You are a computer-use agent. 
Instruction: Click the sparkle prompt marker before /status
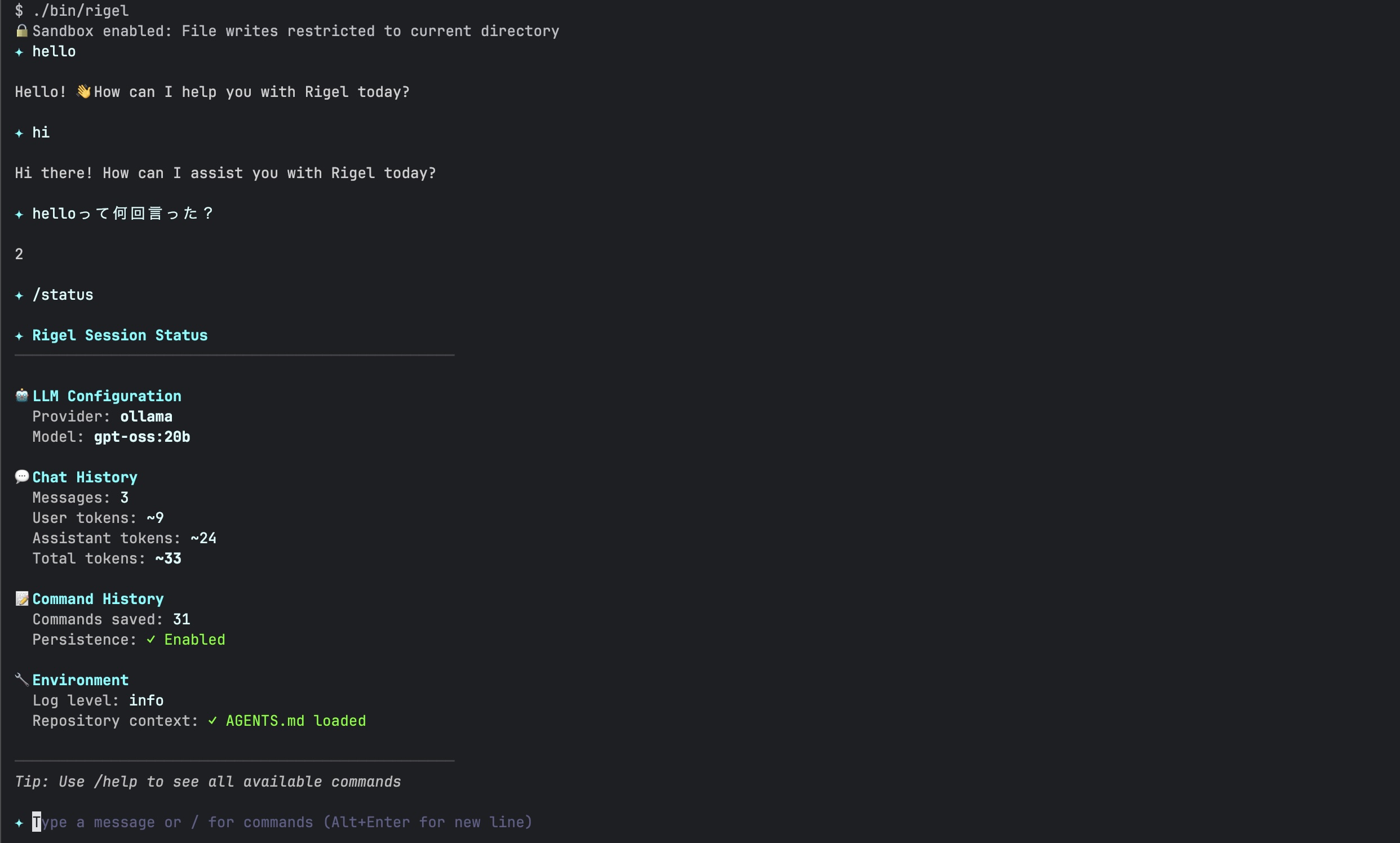click(19, 295)
